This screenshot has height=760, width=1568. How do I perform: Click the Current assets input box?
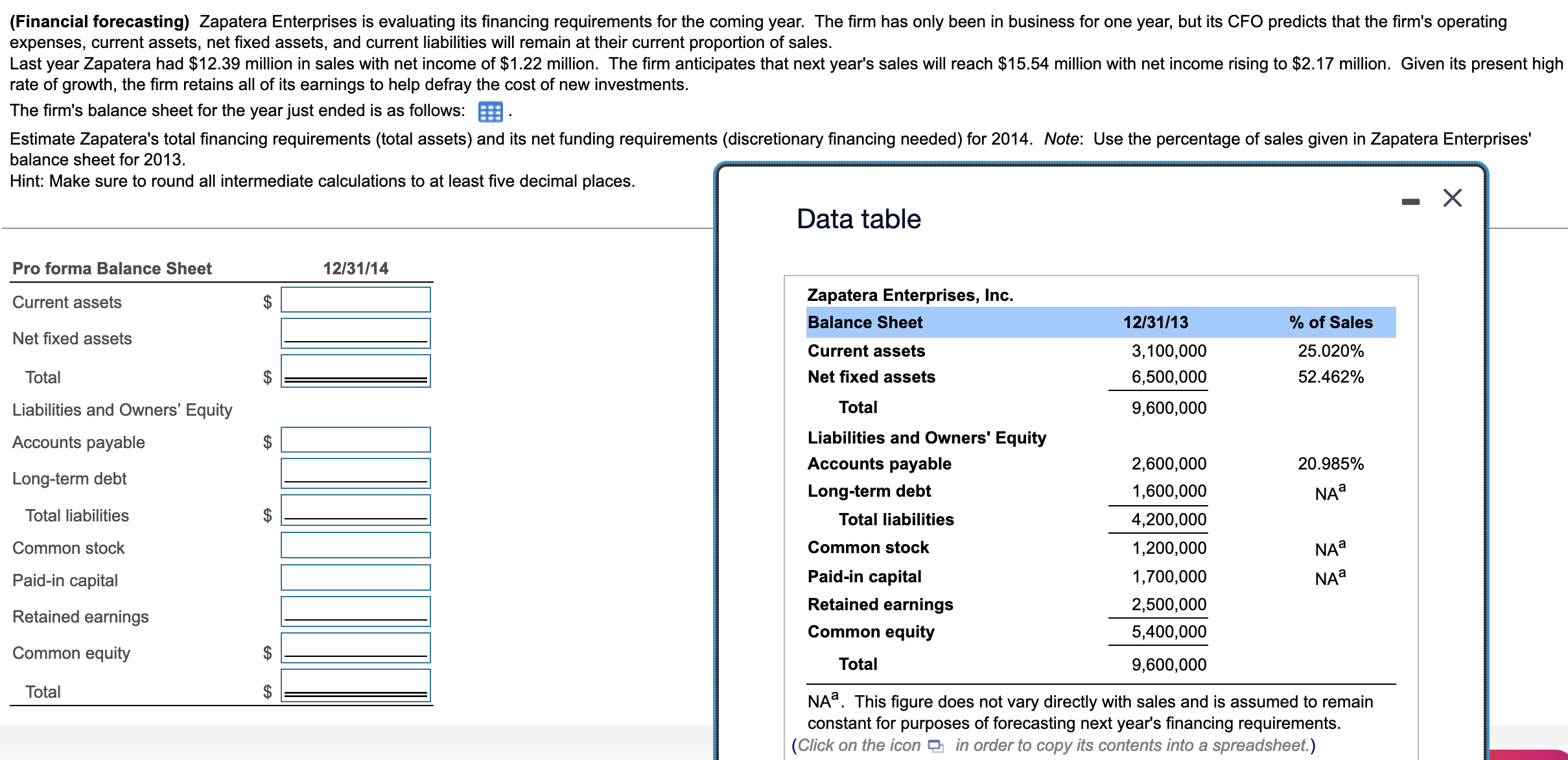[x=355, y=299]
